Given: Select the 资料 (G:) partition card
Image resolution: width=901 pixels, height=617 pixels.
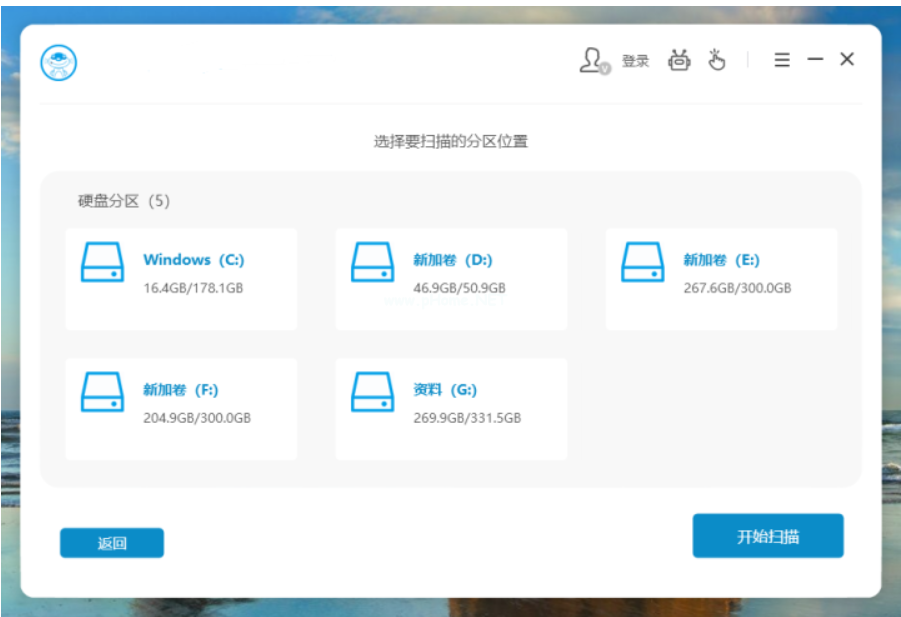Looking at the screenshot, I should click(x=451, y=407).
